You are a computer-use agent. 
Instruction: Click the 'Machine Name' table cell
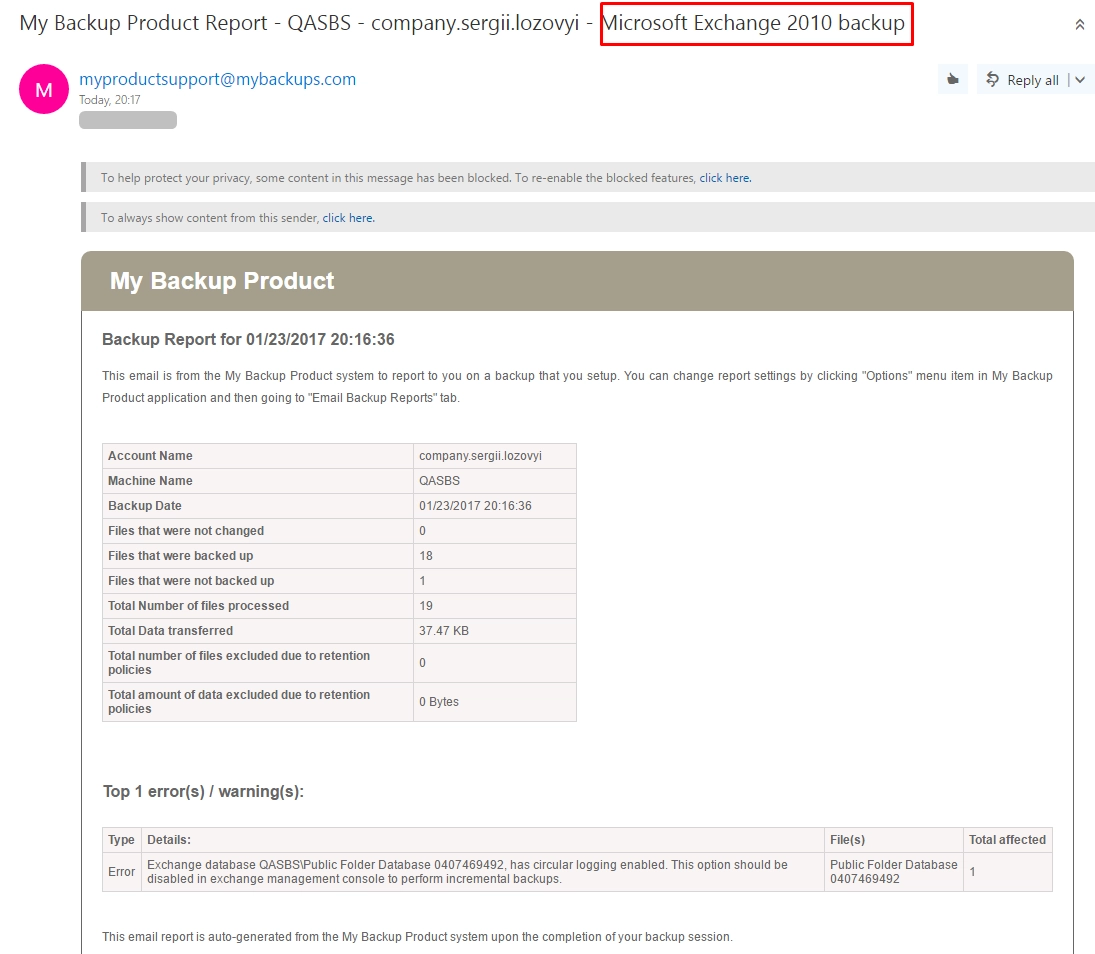point(258,481)
